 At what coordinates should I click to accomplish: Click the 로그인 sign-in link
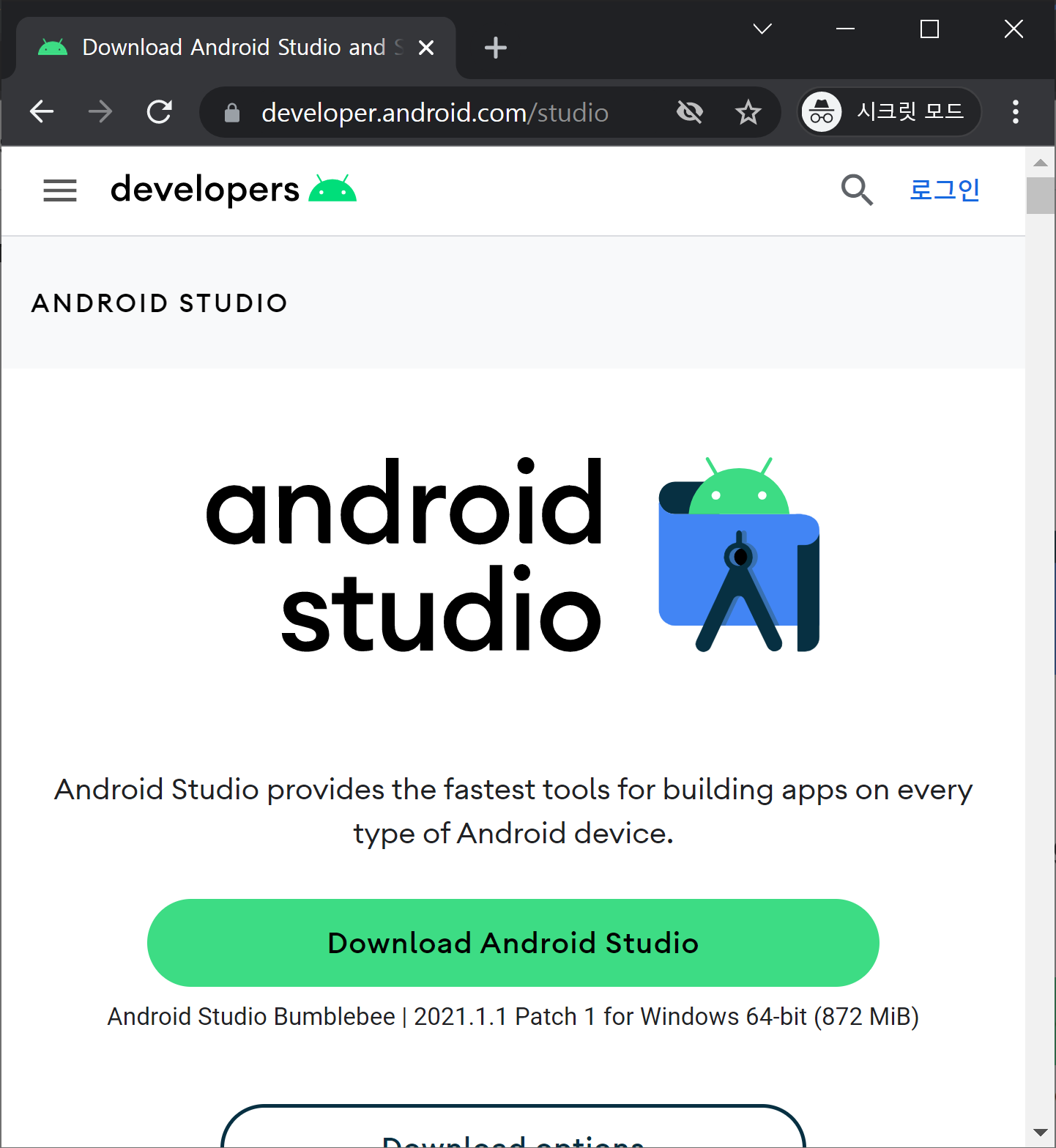(945, 190)
